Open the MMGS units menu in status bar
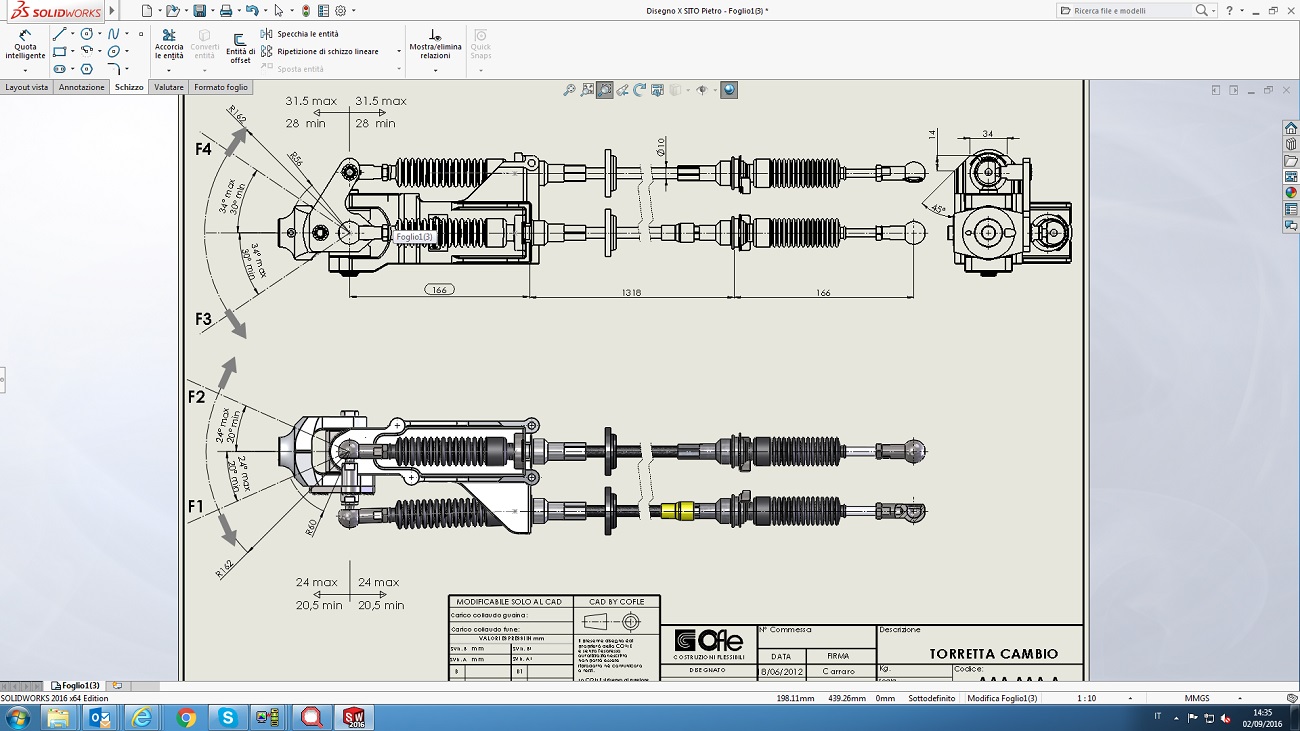 1198,698
